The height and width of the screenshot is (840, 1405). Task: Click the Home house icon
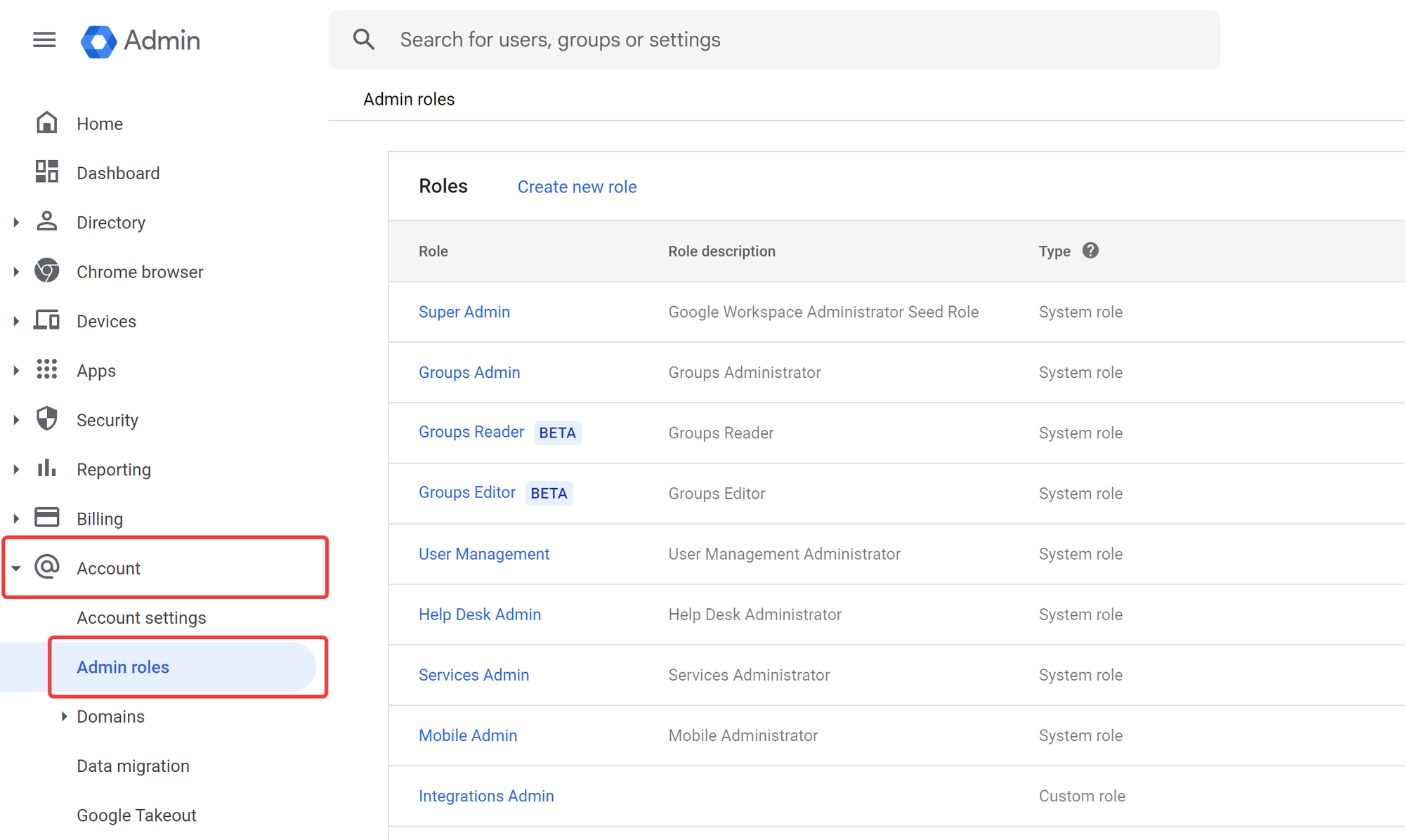[46, 123]
